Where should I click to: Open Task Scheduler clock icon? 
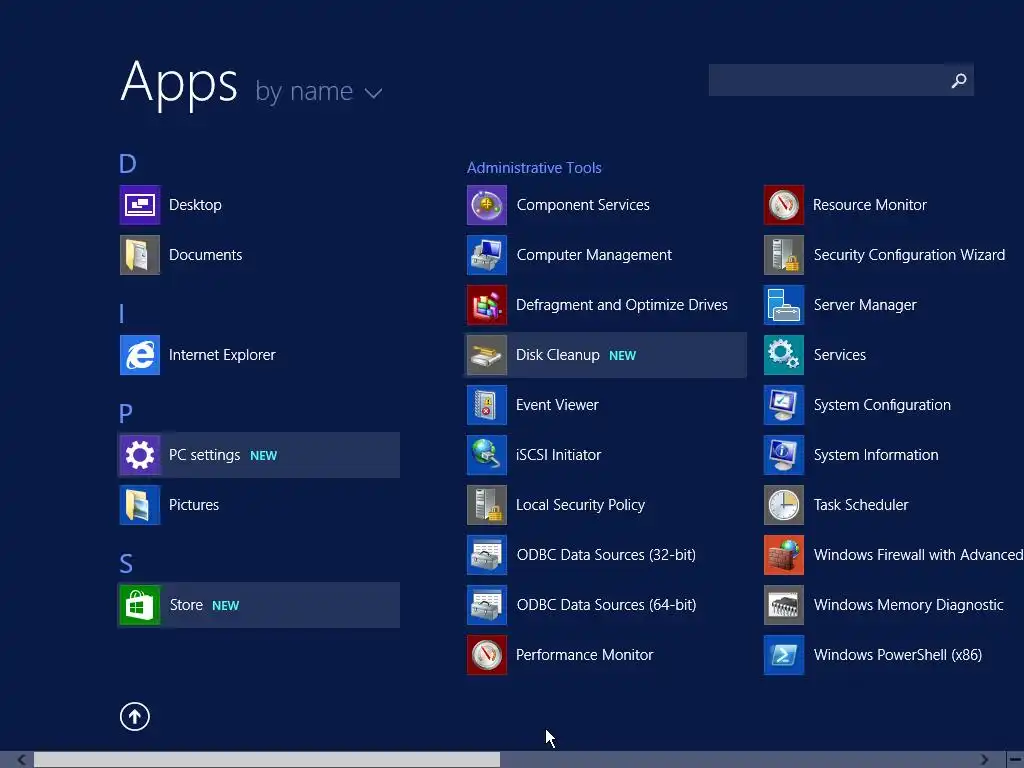[x=784, y=505]
